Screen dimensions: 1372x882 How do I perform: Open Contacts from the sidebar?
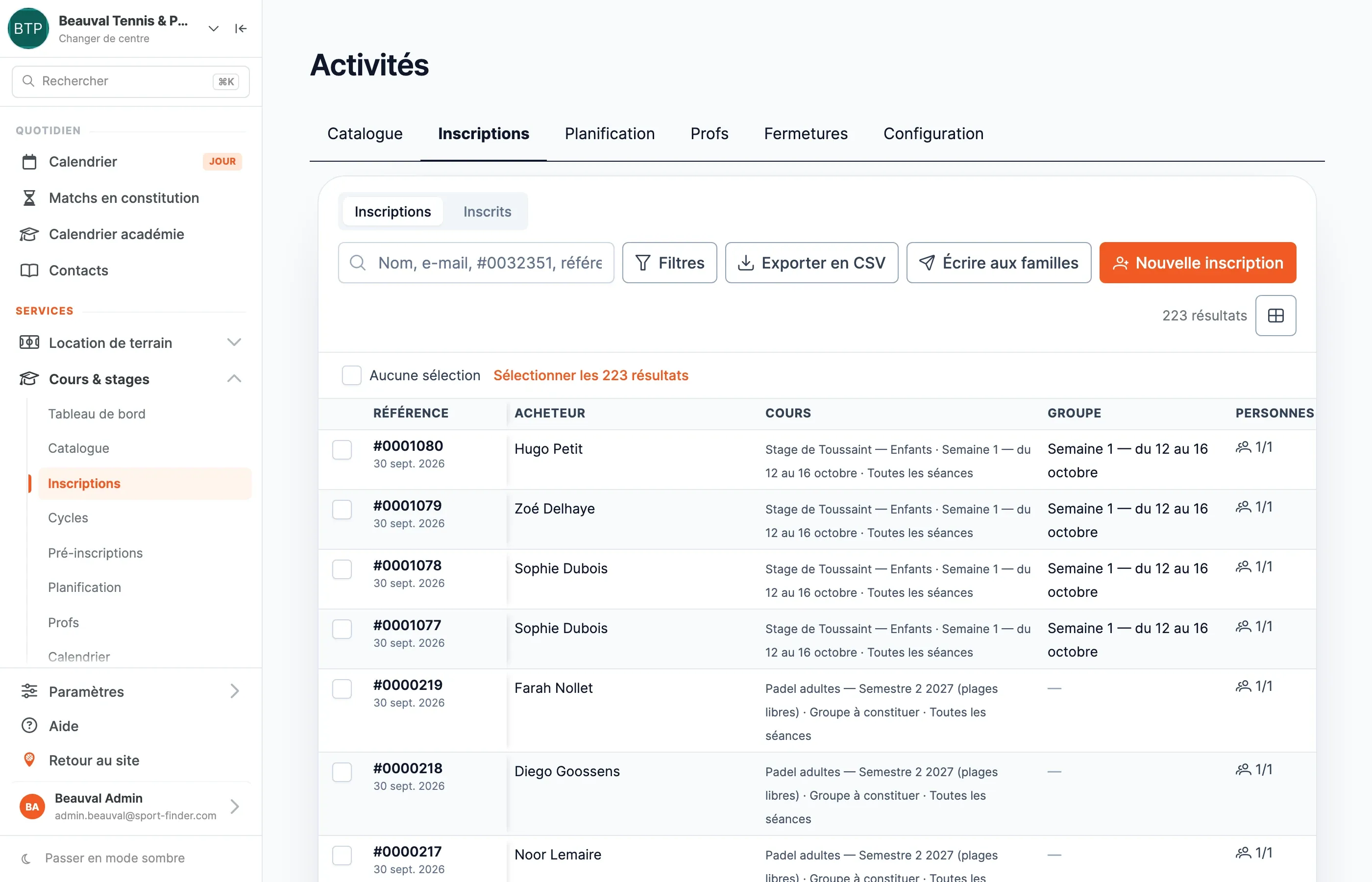point(130,270)
